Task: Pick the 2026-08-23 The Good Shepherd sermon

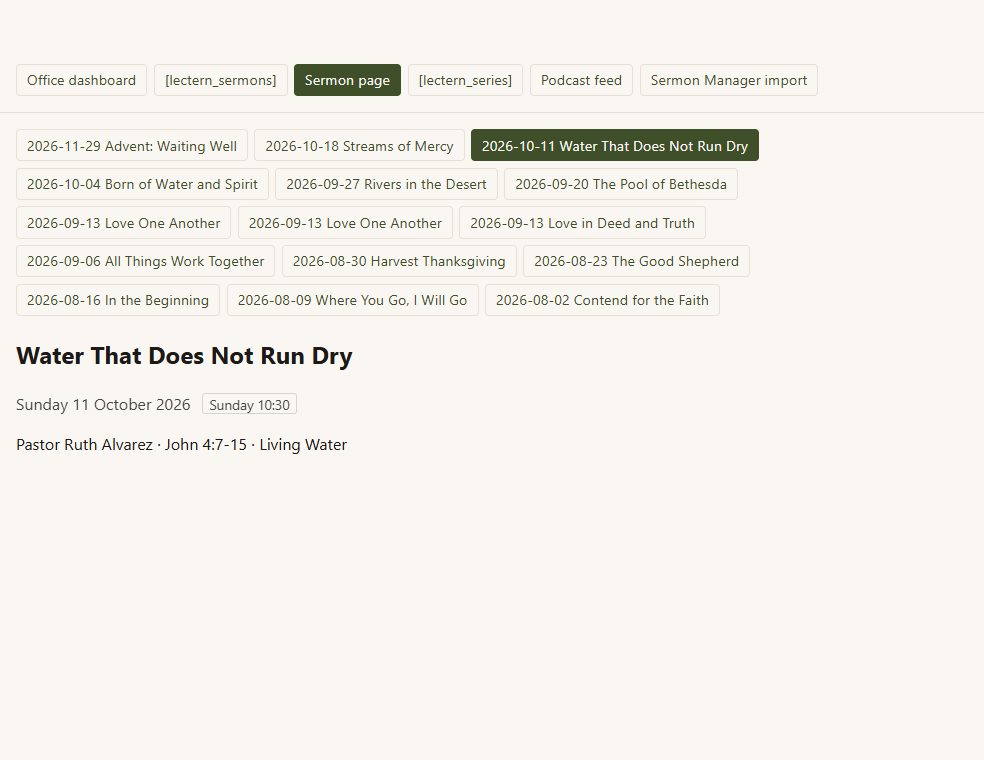Action: coord(636,261)
